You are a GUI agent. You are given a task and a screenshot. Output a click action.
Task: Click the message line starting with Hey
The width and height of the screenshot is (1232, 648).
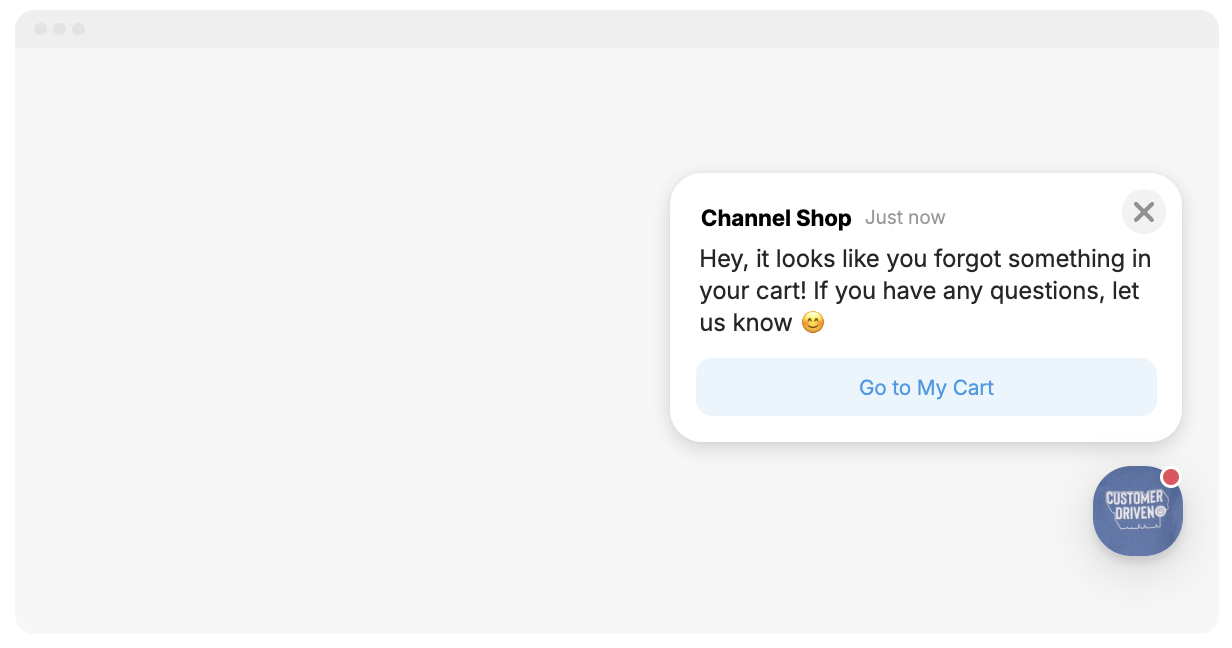click(925, 259)
